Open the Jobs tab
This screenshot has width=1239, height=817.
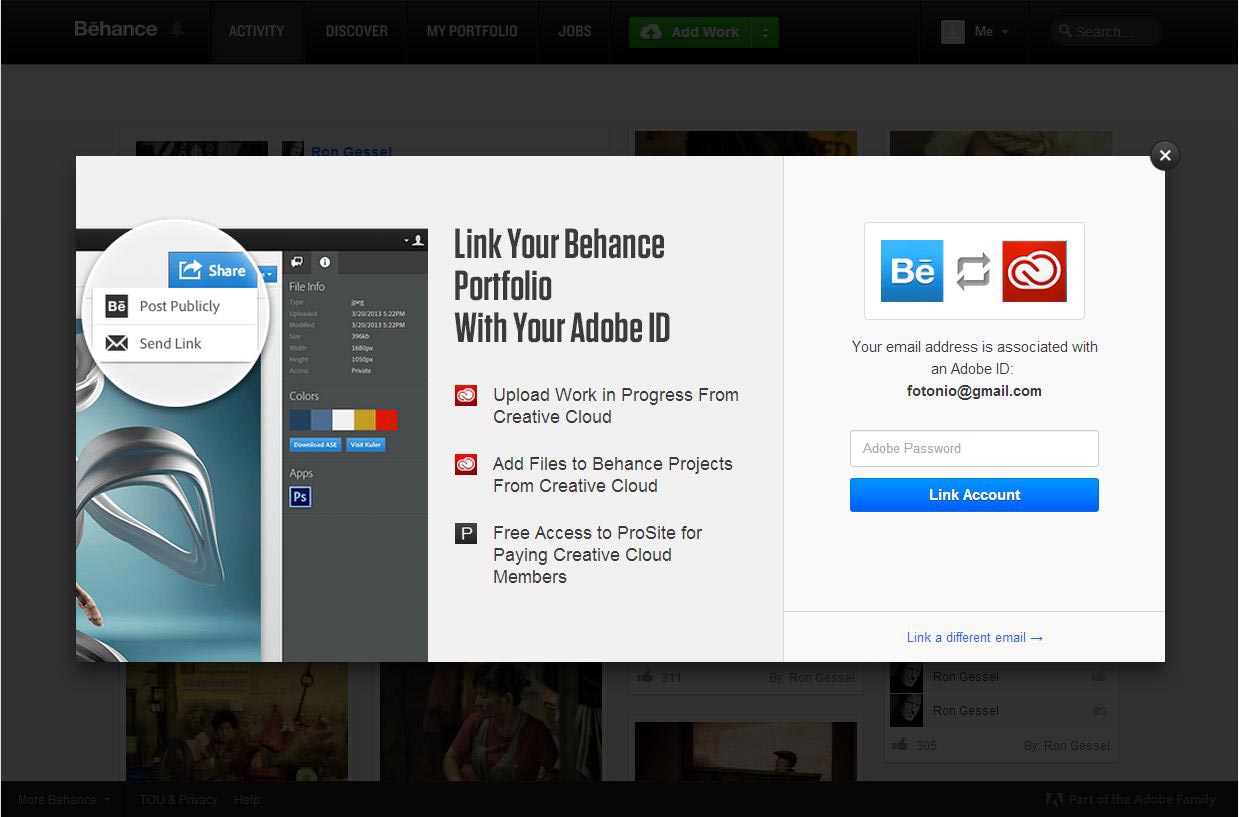click(x=575, y=31)
